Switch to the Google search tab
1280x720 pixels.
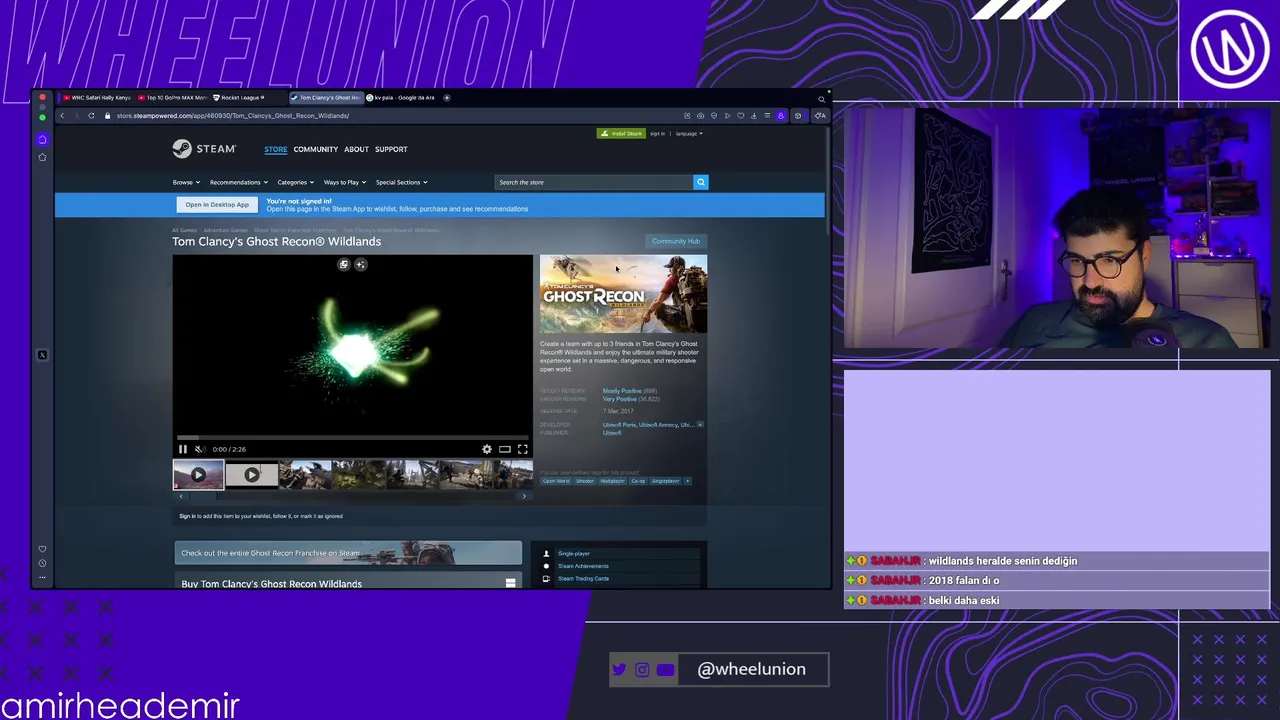tap(402, 98)
